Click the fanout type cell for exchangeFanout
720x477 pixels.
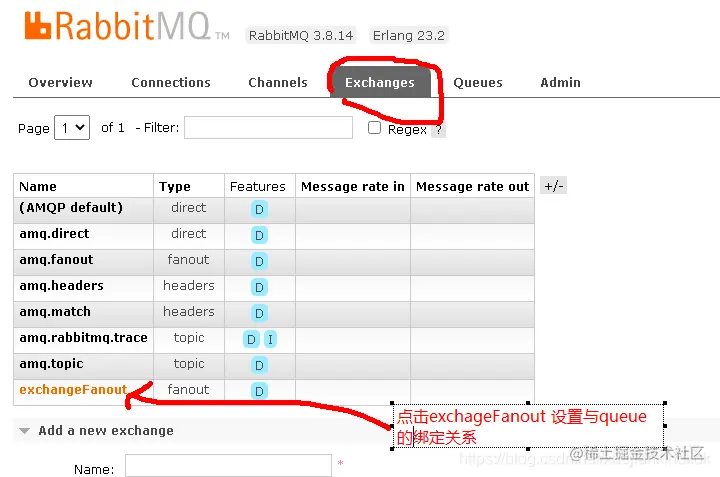(x=188, y=390)
